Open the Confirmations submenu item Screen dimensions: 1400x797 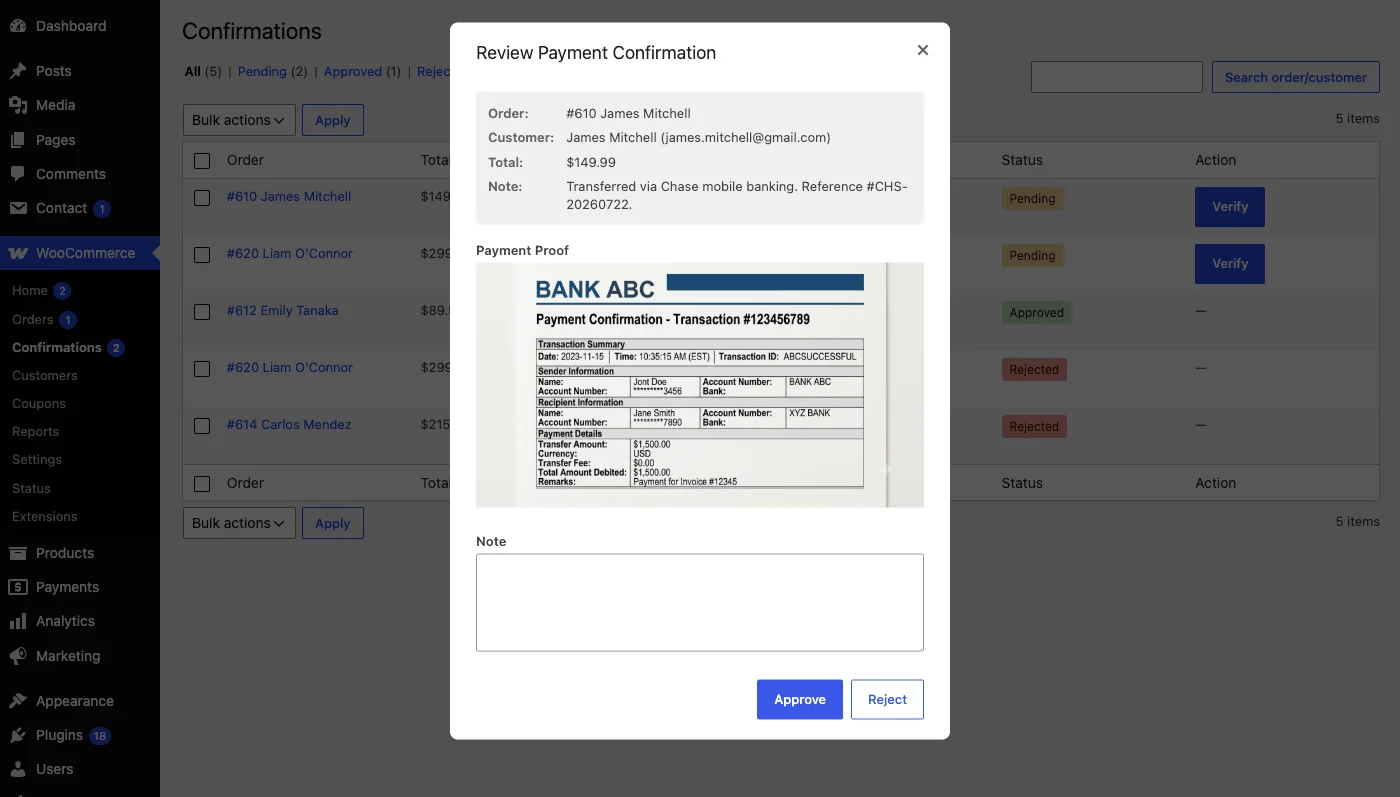(57, 348)
